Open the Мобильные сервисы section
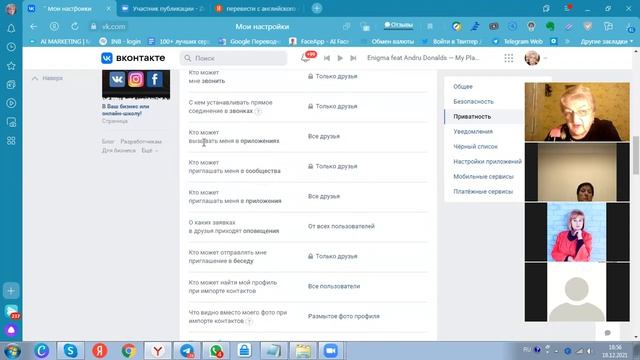Image resolution: width=640 pixels, height=360 pixels. point(483,177)
